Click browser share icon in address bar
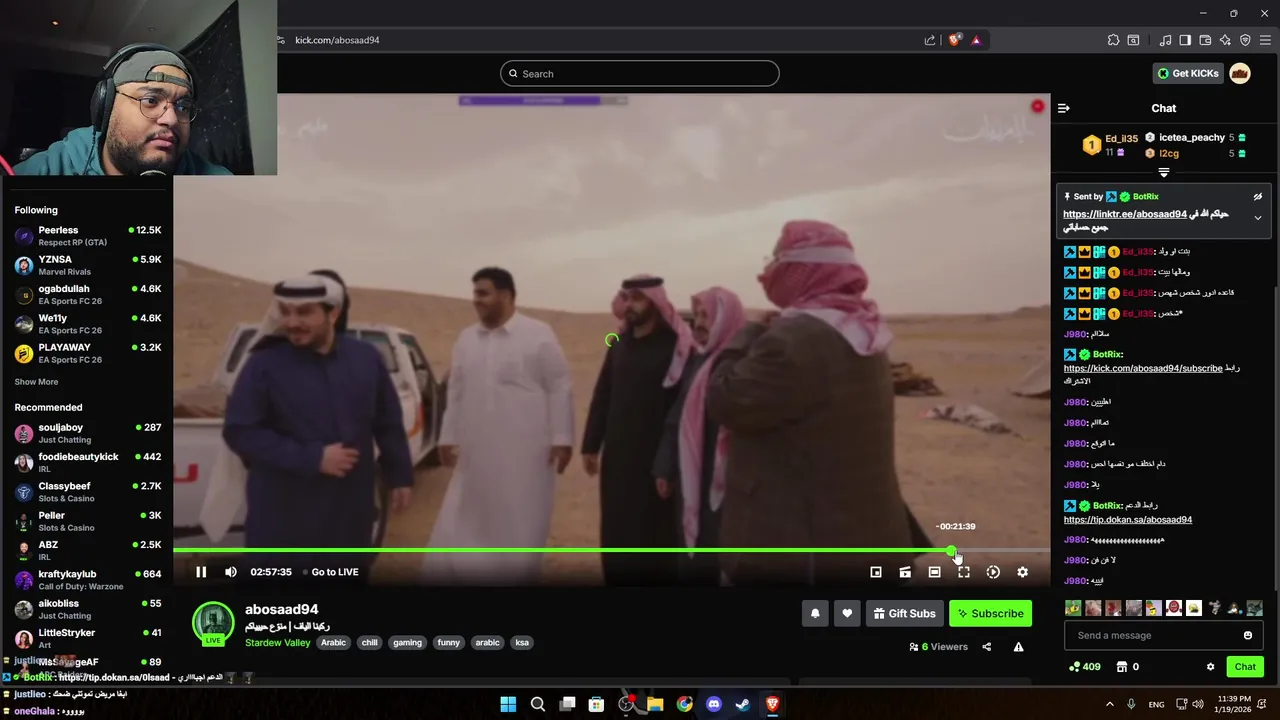The width and height of the screenshot is (1280, 720). pyautogui.click(x=930, y=40)
